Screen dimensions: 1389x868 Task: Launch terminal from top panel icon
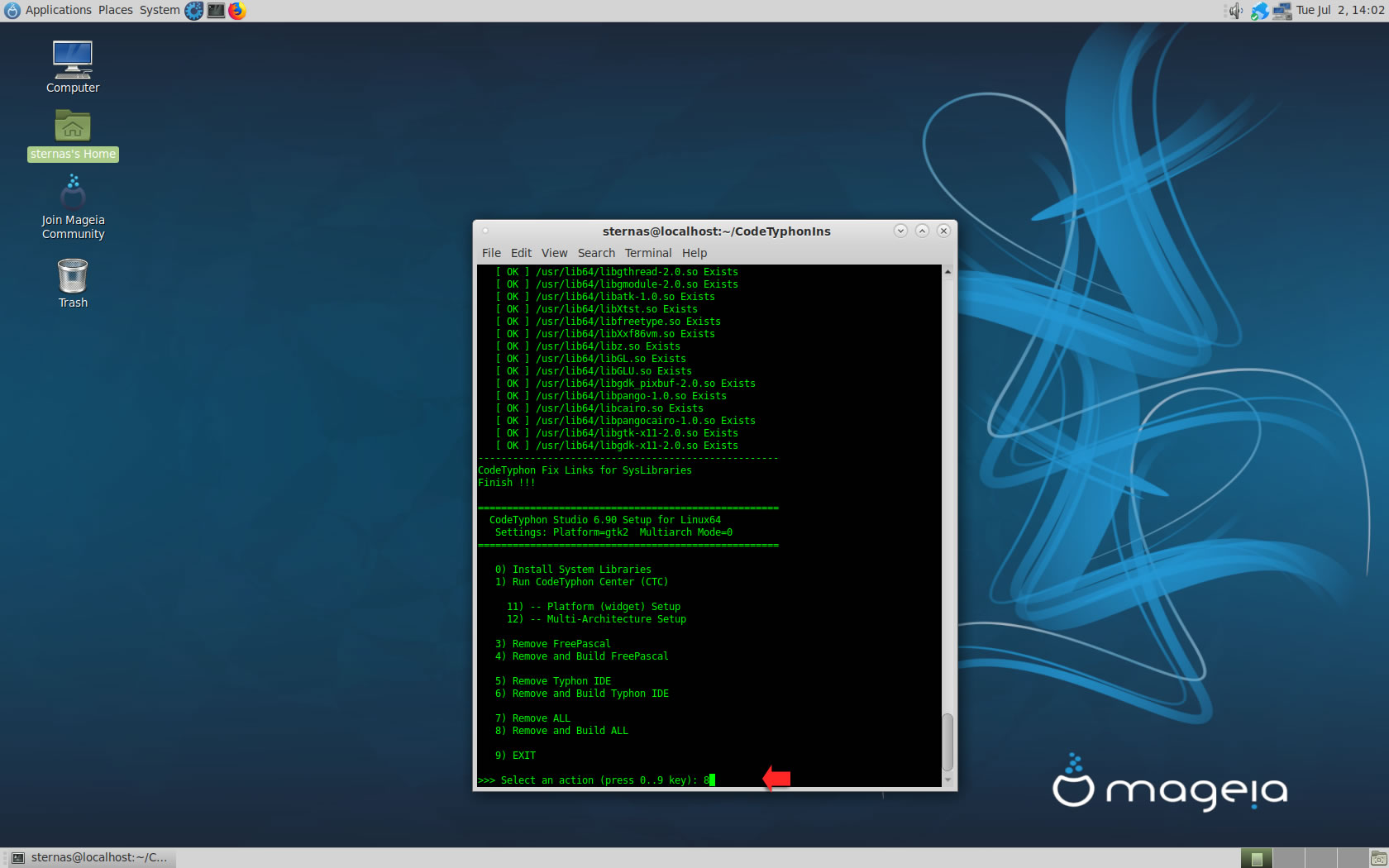(216, 11)
